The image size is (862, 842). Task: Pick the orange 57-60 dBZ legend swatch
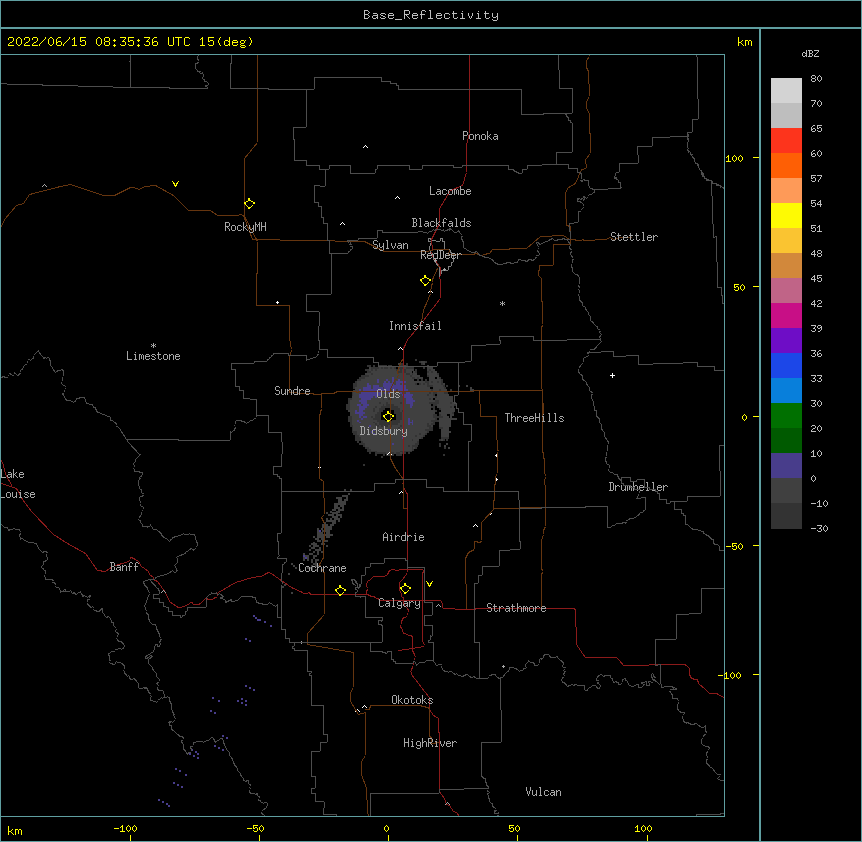[786, 165]
